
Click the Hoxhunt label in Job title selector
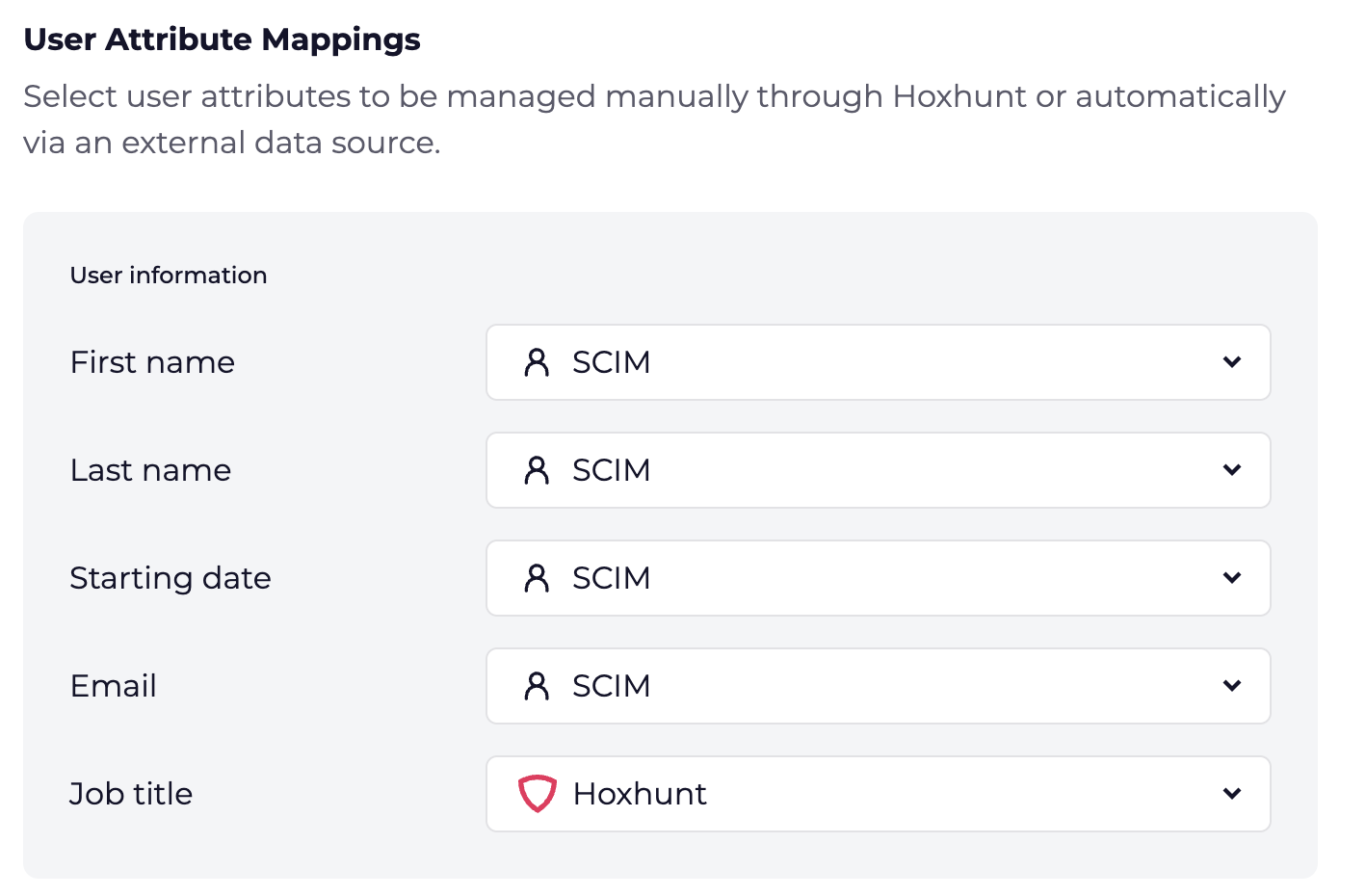[641, 794]
